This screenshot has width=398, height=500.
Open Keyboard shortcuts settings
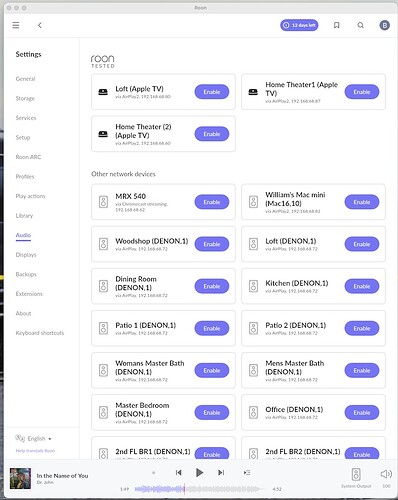40,333
